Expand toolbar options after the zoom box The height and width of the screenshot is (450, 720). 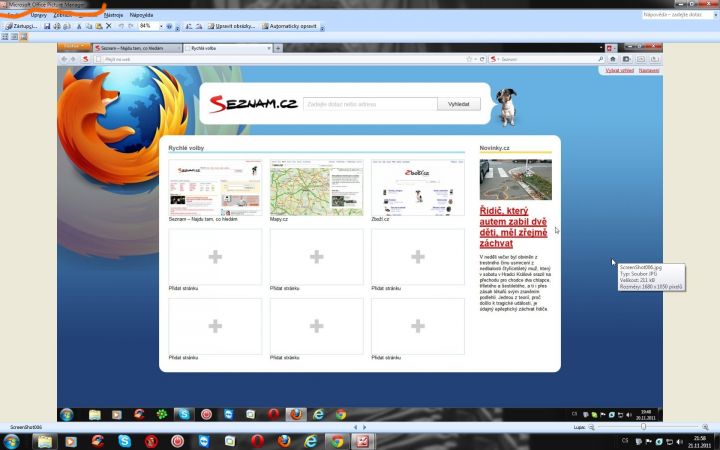click(x=177, y=28)
